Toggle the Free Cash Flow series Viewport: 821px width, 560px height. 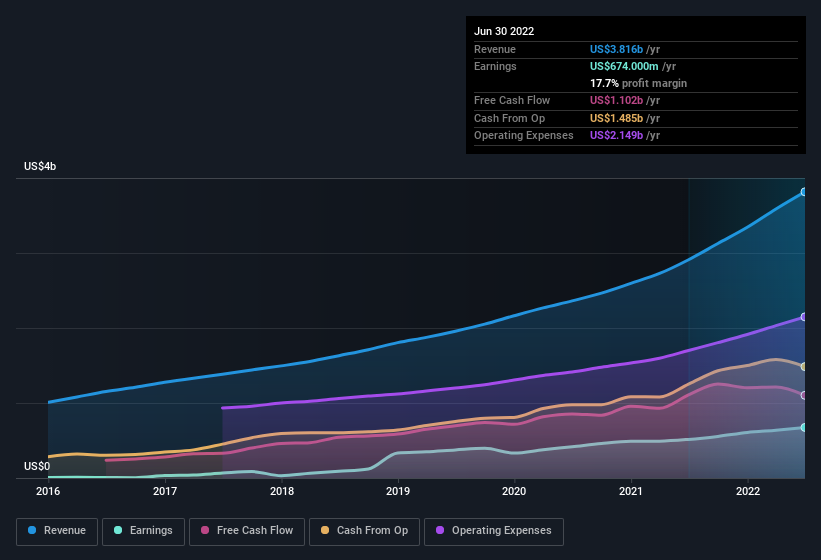pyautogui.click(x=249, y=531)
